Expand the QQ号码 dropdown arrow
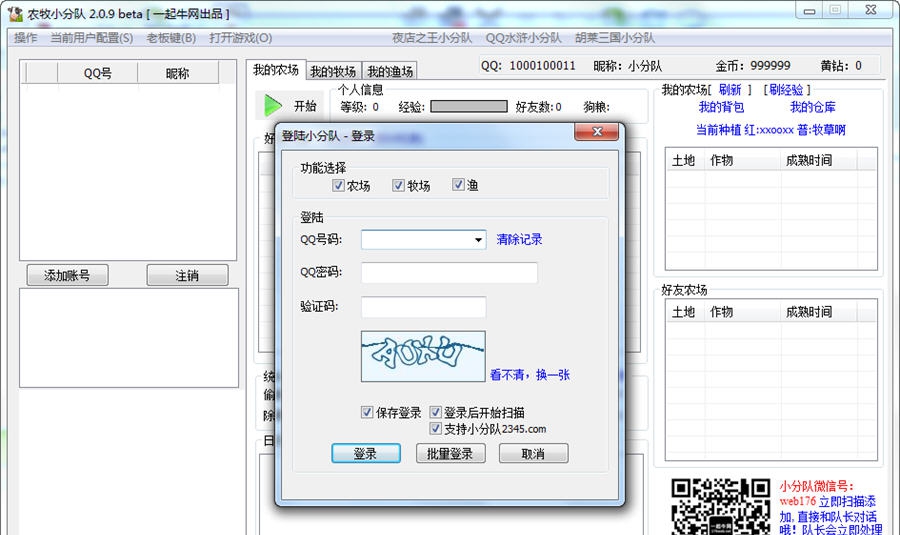The image size is (900, 535). click(x=478, y=240)
